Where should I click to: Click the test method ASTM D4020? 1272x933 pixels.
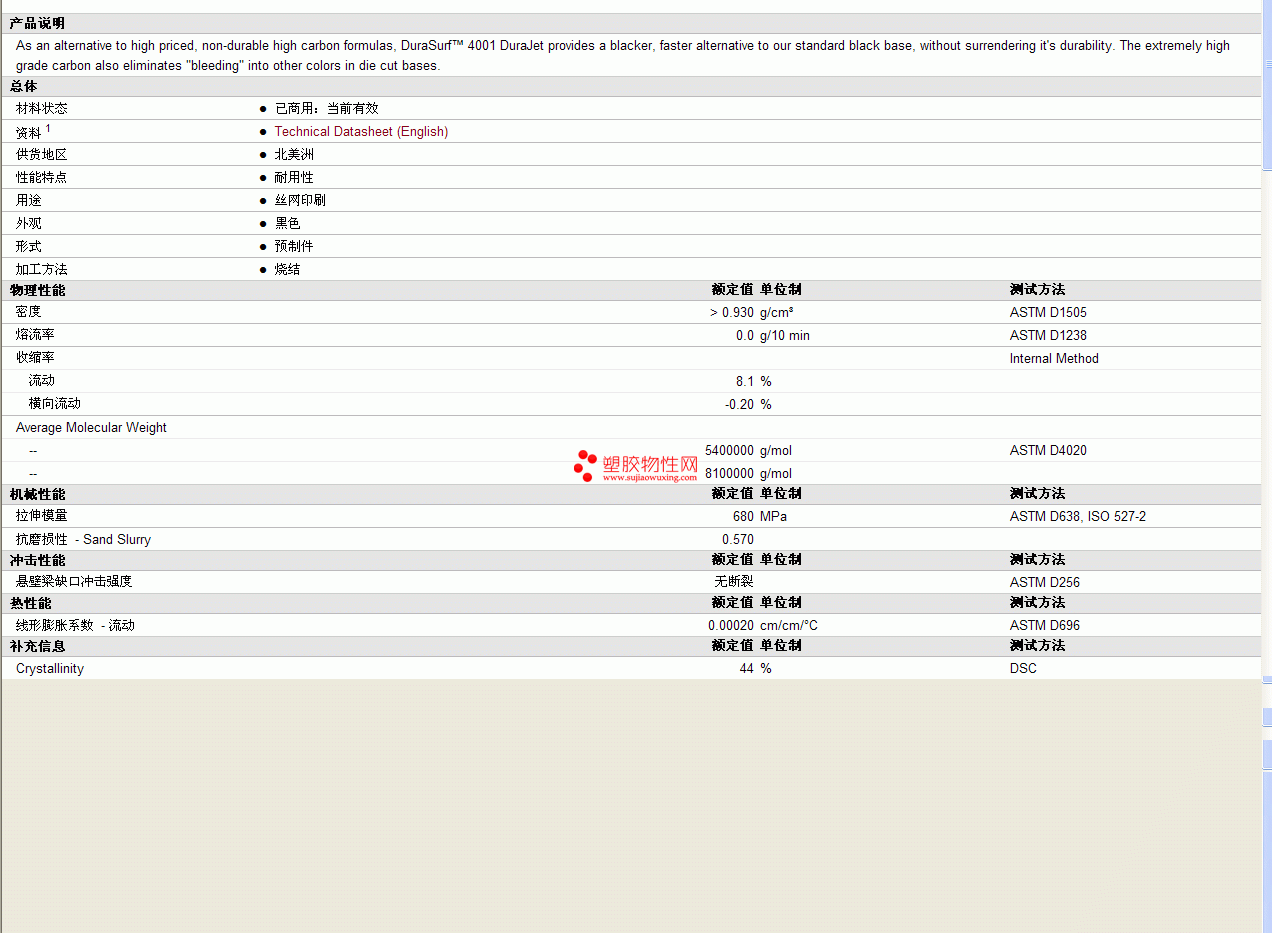[1048, 450]
